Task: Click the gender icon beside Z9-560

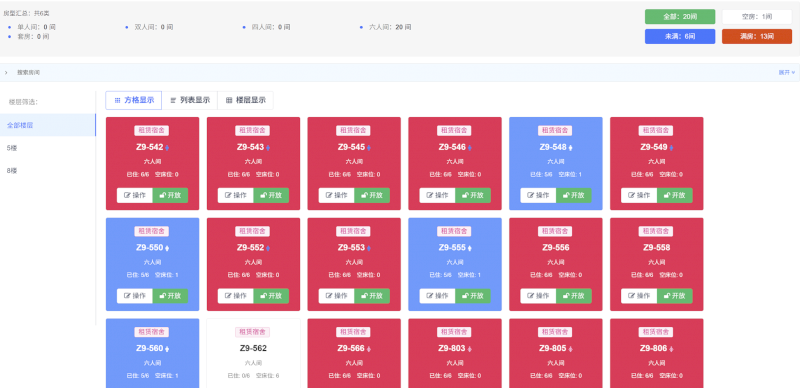Action: (167, 349)
